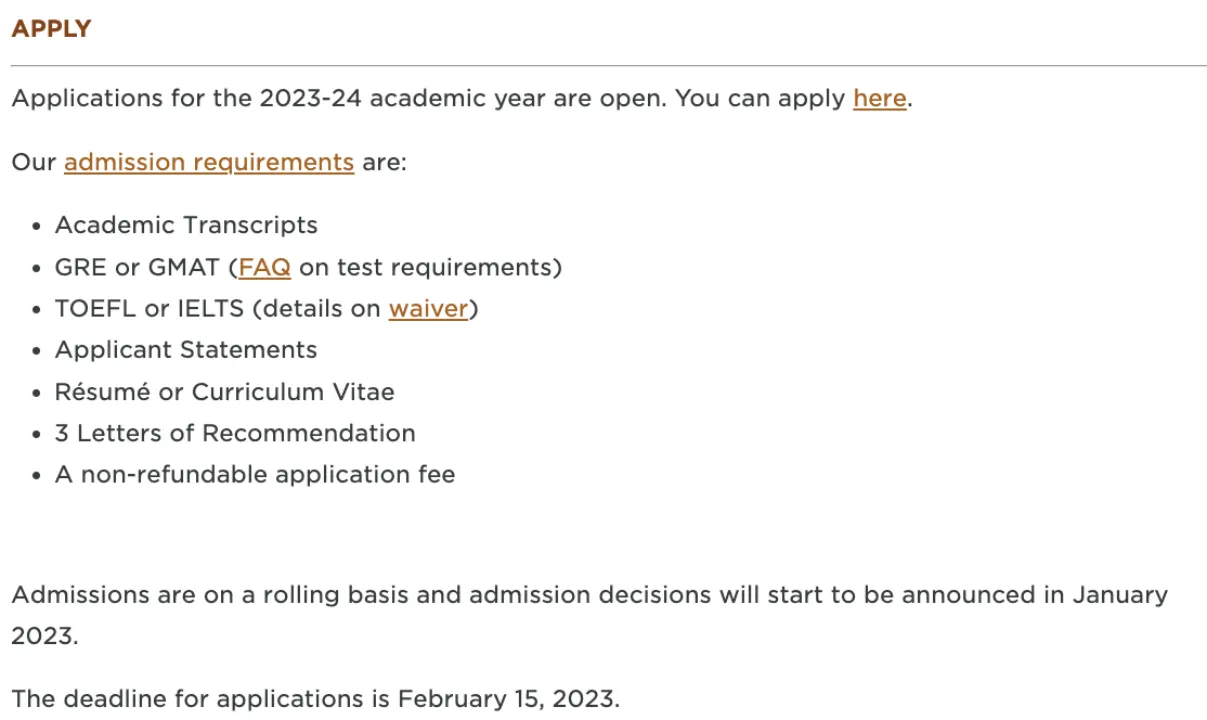The width and height of the screenshot is (1207, 720).
Task: Click the Academic Transcripts list item
Action: (x=186, y=225)
